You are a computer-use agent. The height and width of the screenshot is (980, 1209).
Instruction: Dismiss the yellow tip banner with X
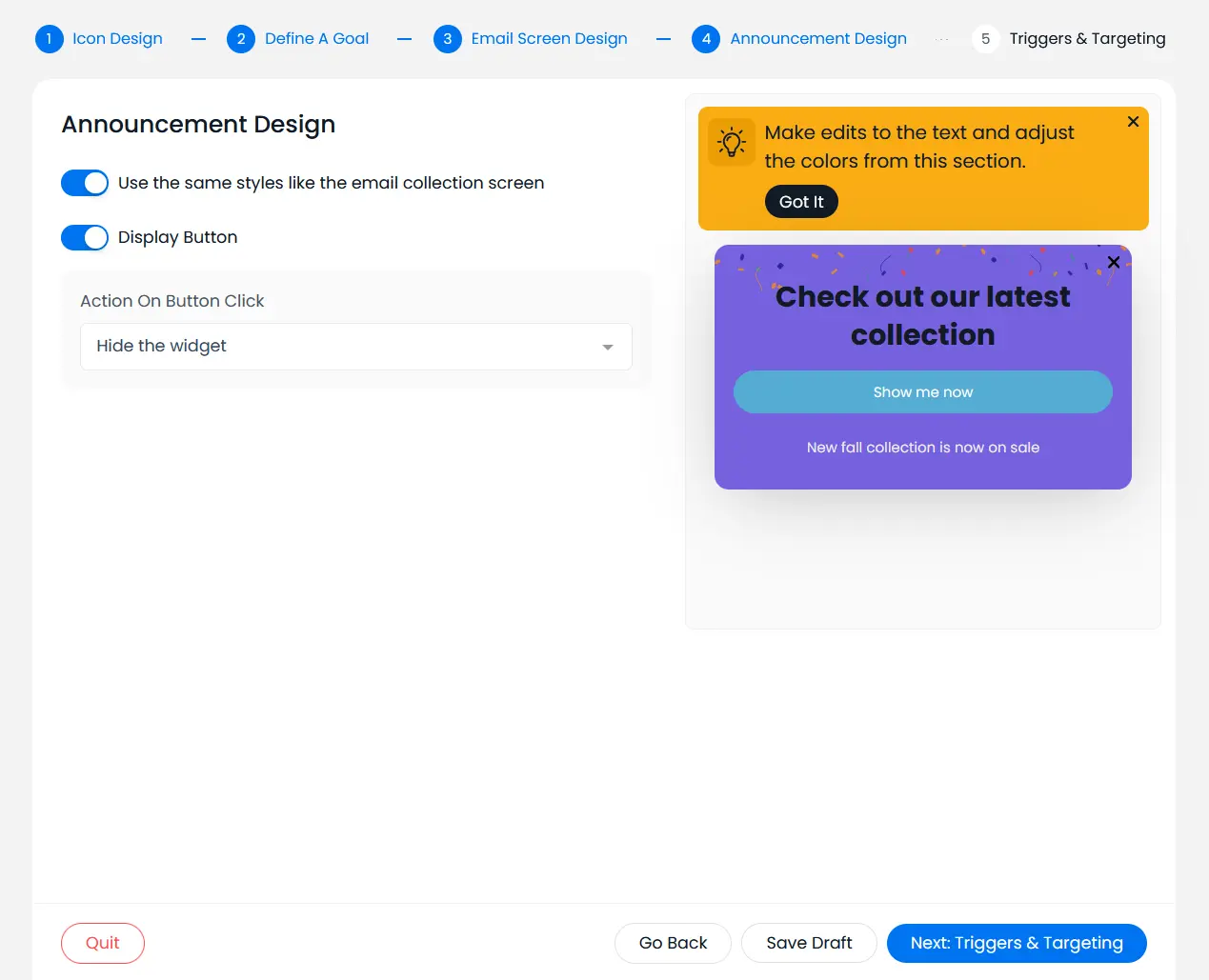[x=1133, y=122]
